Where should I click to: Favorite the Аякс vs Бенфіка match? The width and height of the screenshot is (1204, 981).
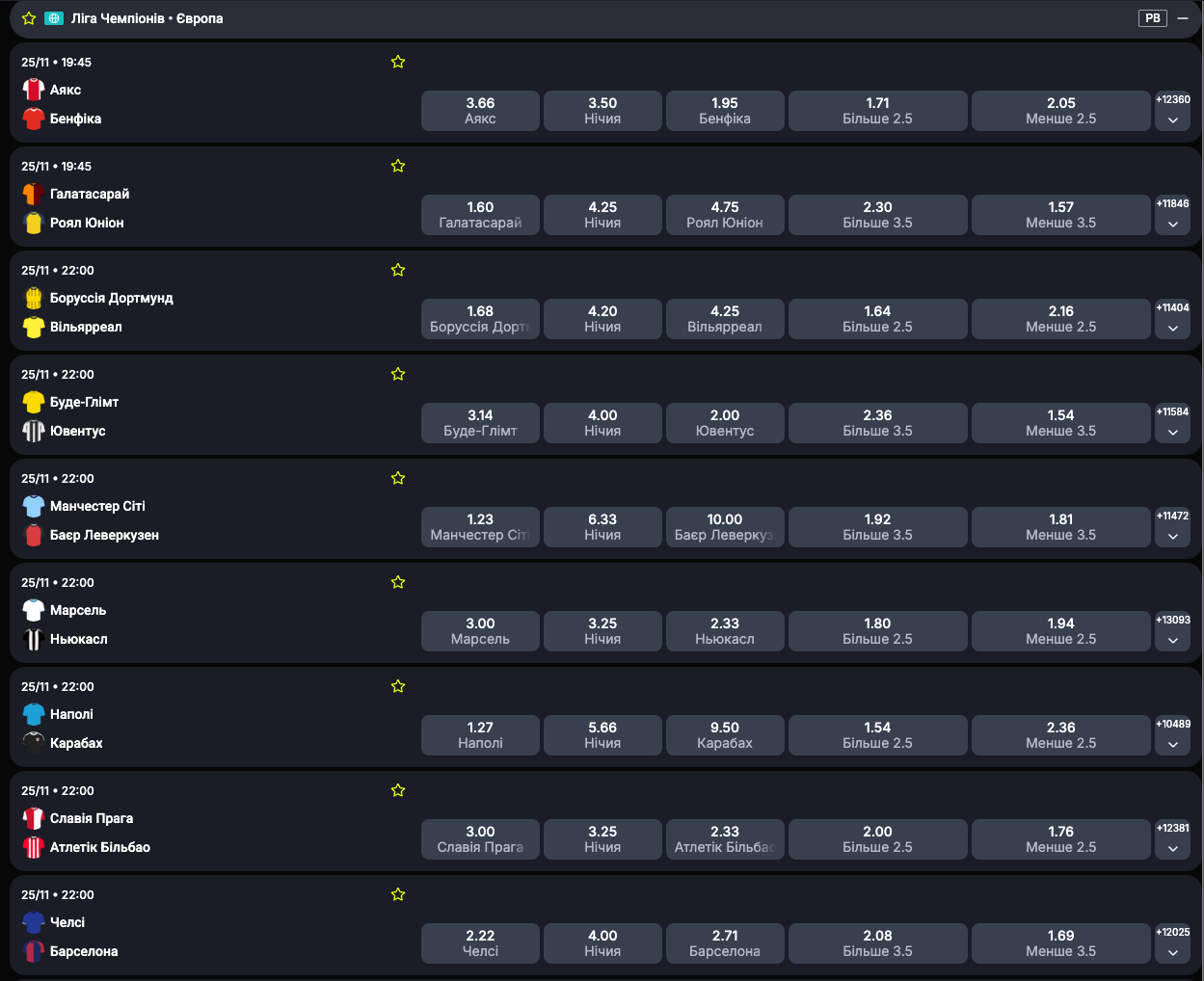(398, 62)
